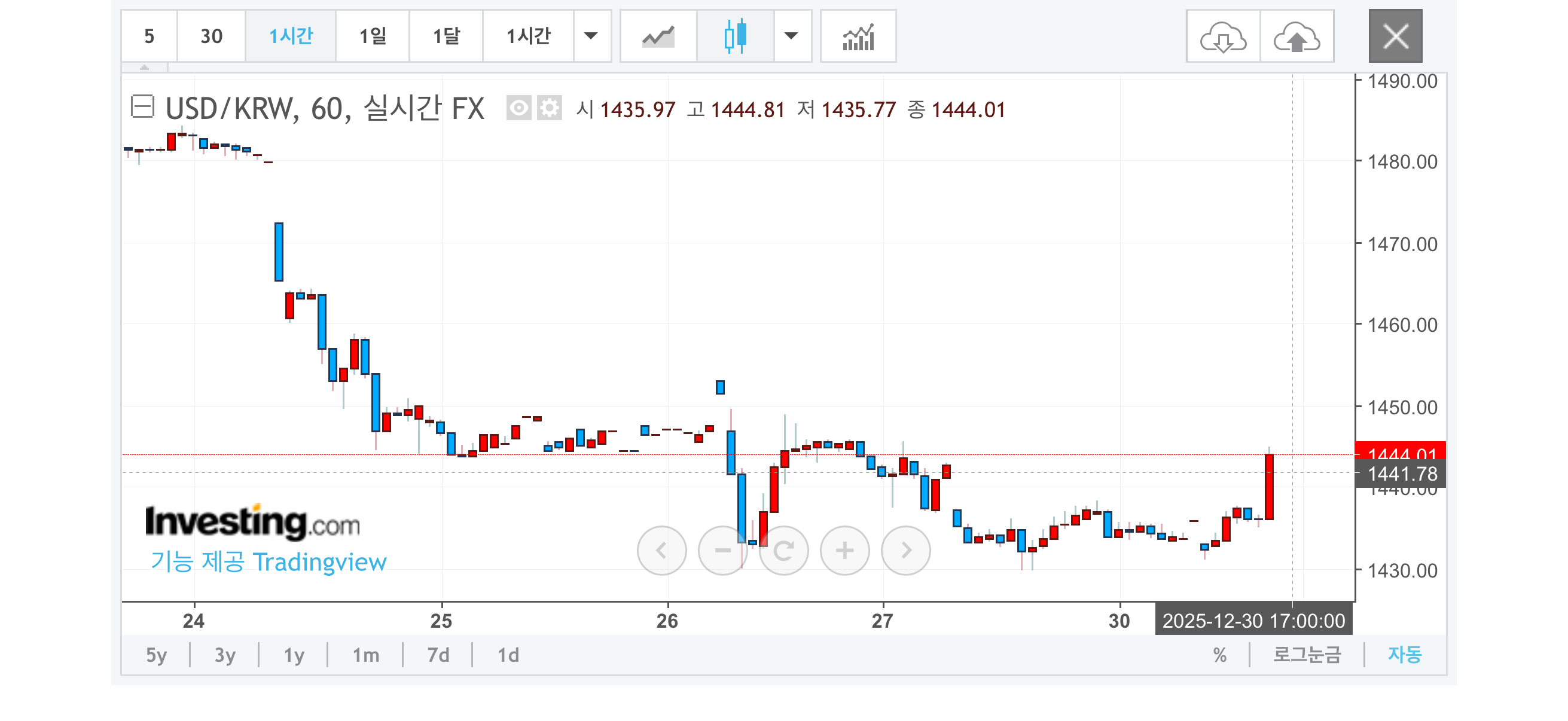Click the 2025-12-30 17:00:00 time label
The width and height of the screenshot is (1568, 721).
1254,621
